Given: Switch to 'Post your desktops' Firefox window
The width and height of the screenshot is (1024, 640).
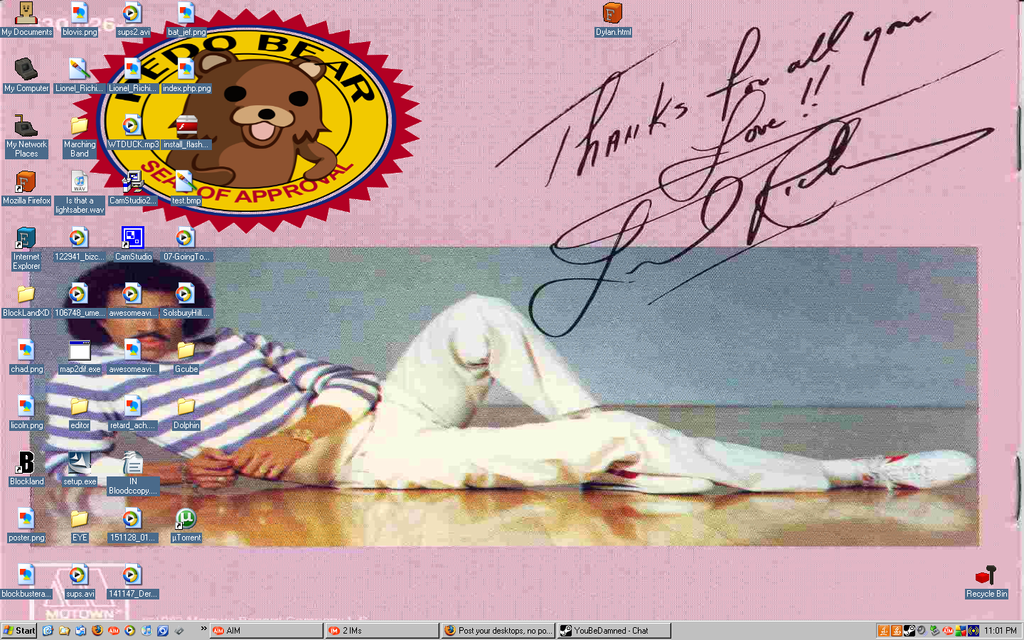Looking at the screenshot, I should (498, 631).
